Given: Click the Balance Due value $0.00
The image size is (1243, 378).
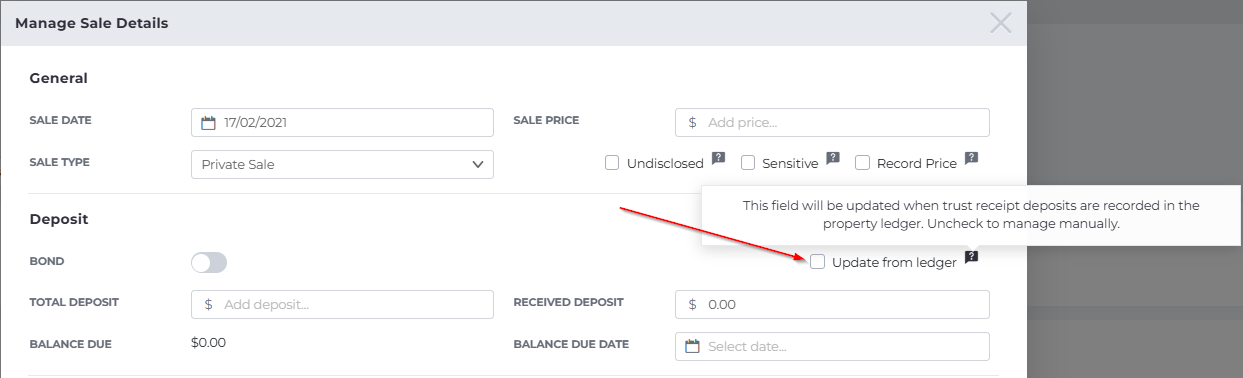Looking at the screenshot, I should 208,343.
